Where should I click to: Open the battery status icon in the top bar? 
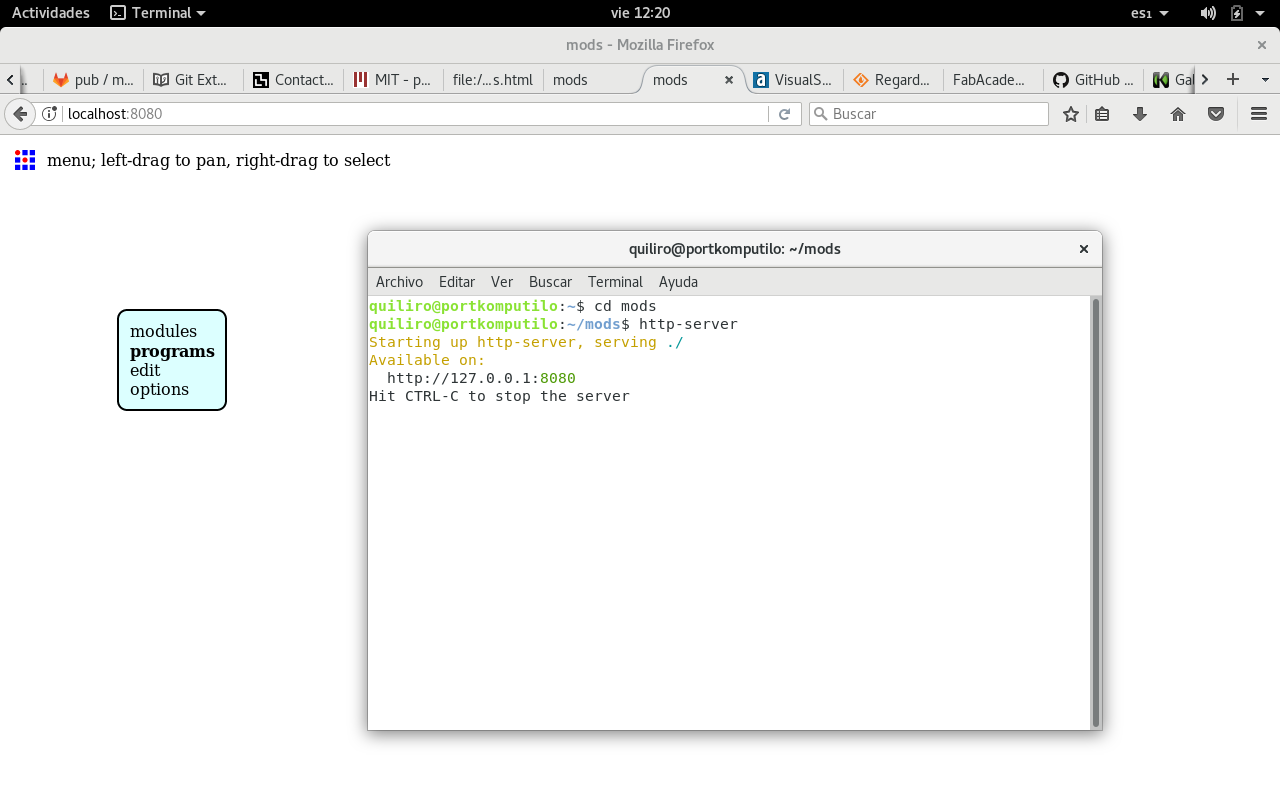[1237, 13]
